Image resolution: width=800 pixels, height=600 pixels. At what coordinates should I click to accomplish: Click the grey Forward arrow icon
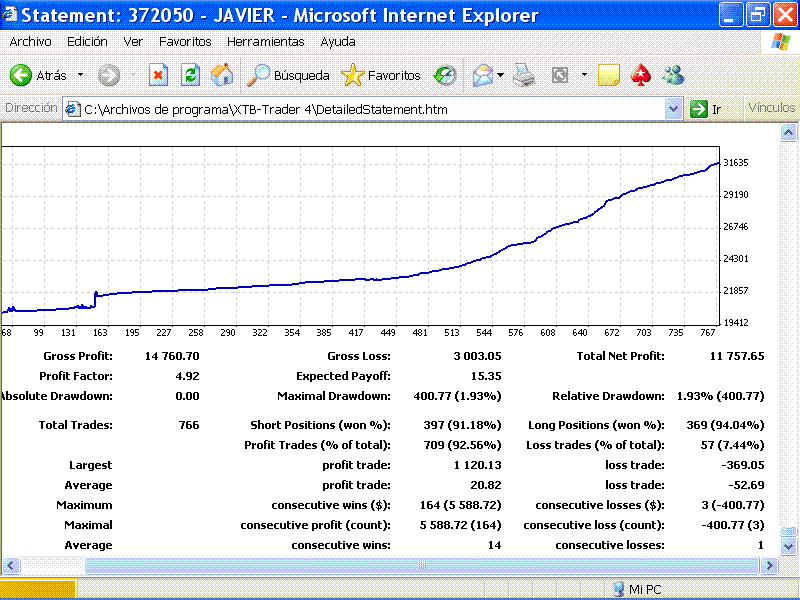(x=109, y=76)
